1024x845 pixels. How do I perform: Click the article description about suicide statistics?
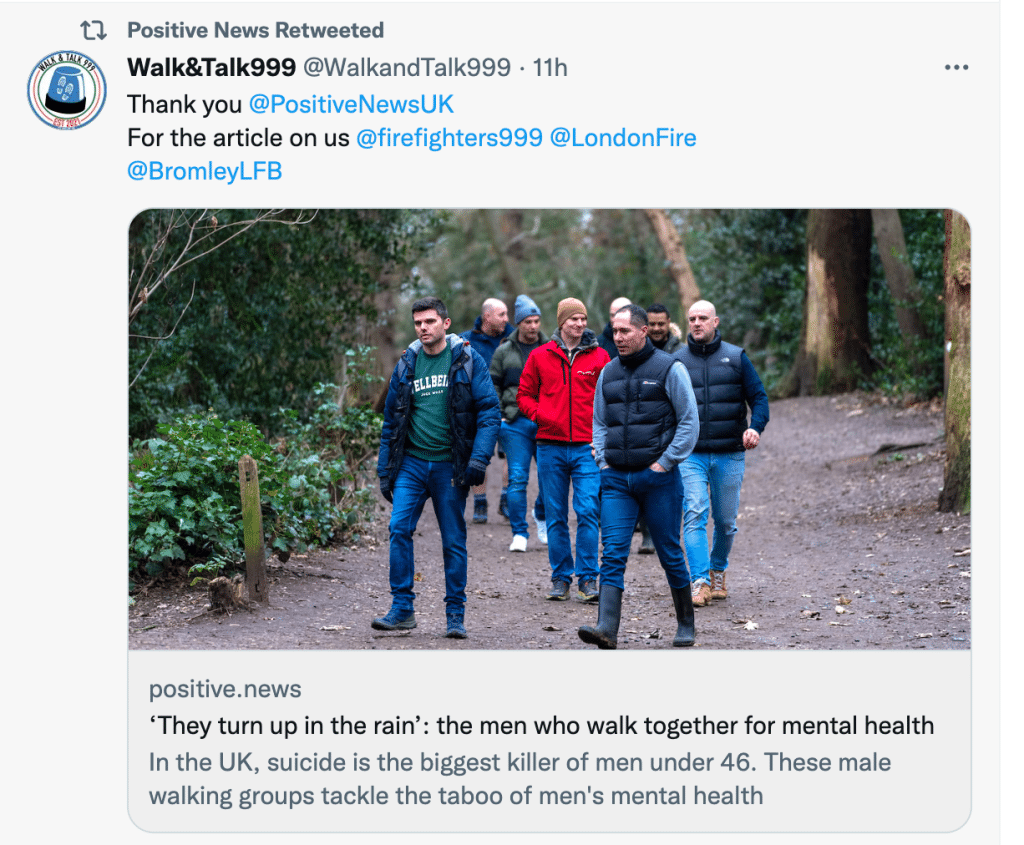click(x=520, y=779)
